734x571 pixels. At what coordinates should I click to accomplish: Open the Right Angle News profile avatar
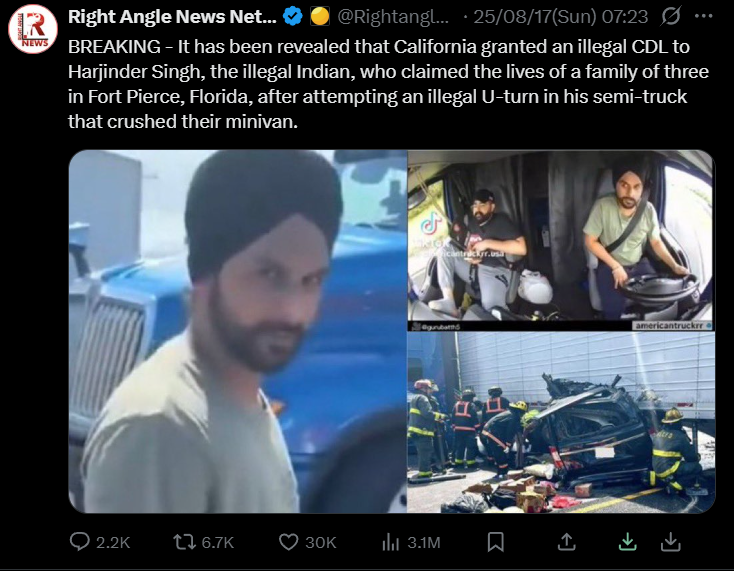(x=33, y=29)
